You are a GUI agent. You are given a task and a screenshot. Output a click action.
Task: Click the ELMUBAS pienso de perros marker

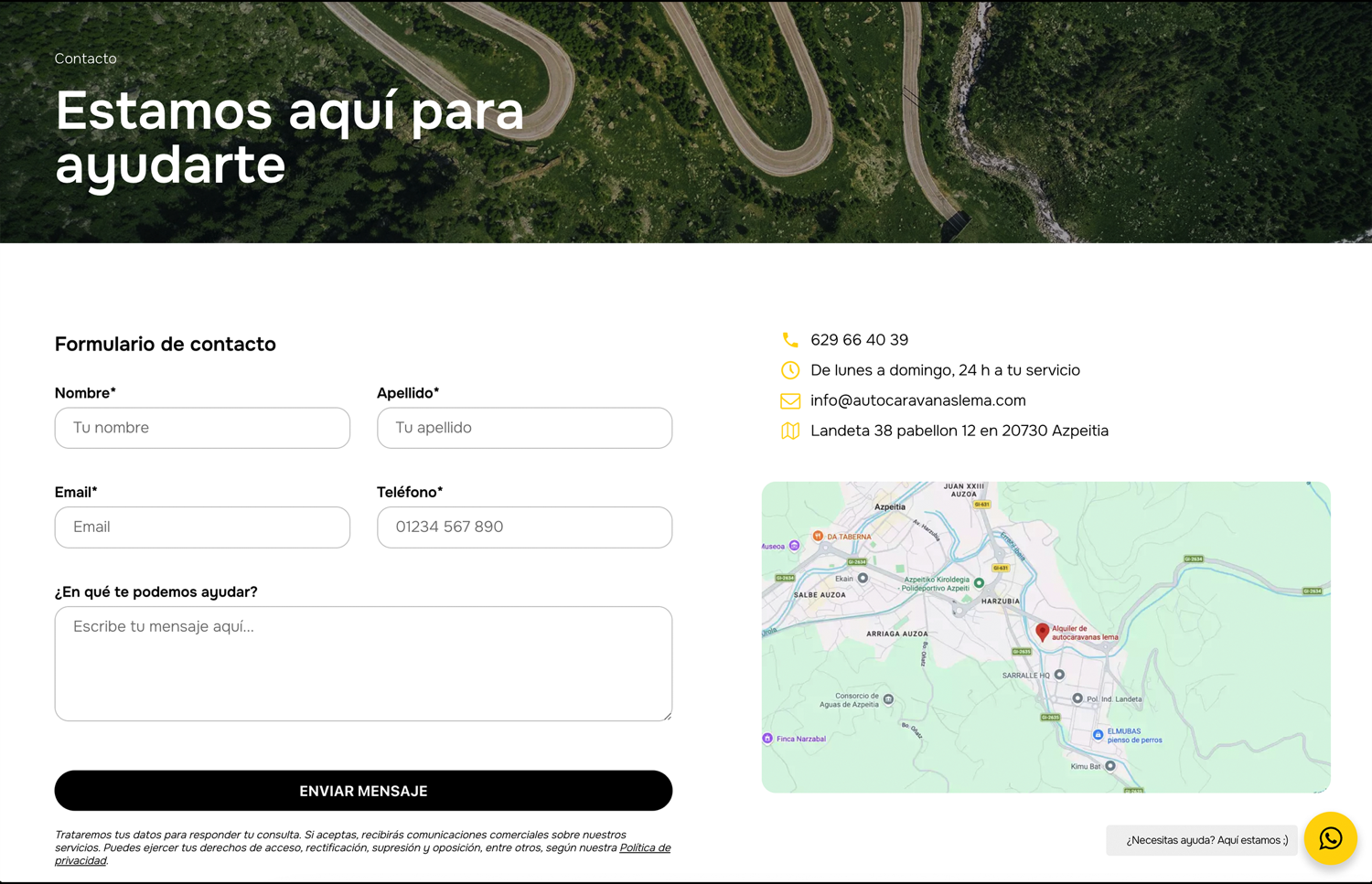coord(1098,734)
